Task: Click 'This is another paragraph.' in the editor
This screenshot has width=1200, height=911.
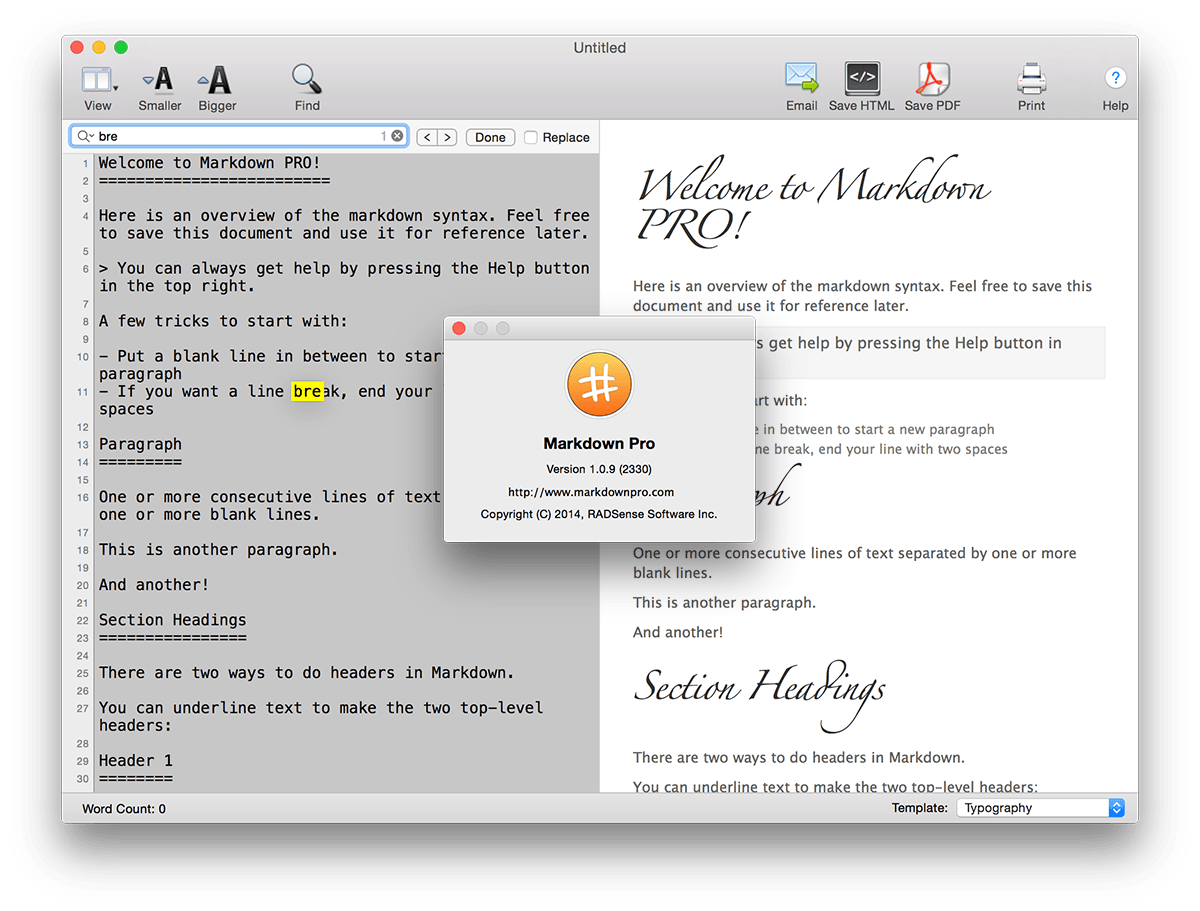Action: [x=218, y=549]
